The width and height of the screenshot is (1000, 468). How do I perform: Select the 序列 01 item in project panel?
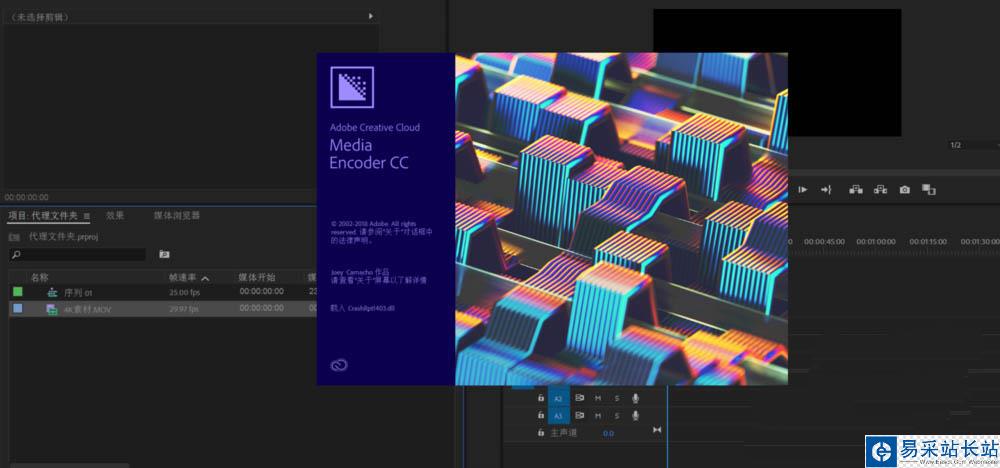coord(78,293)
